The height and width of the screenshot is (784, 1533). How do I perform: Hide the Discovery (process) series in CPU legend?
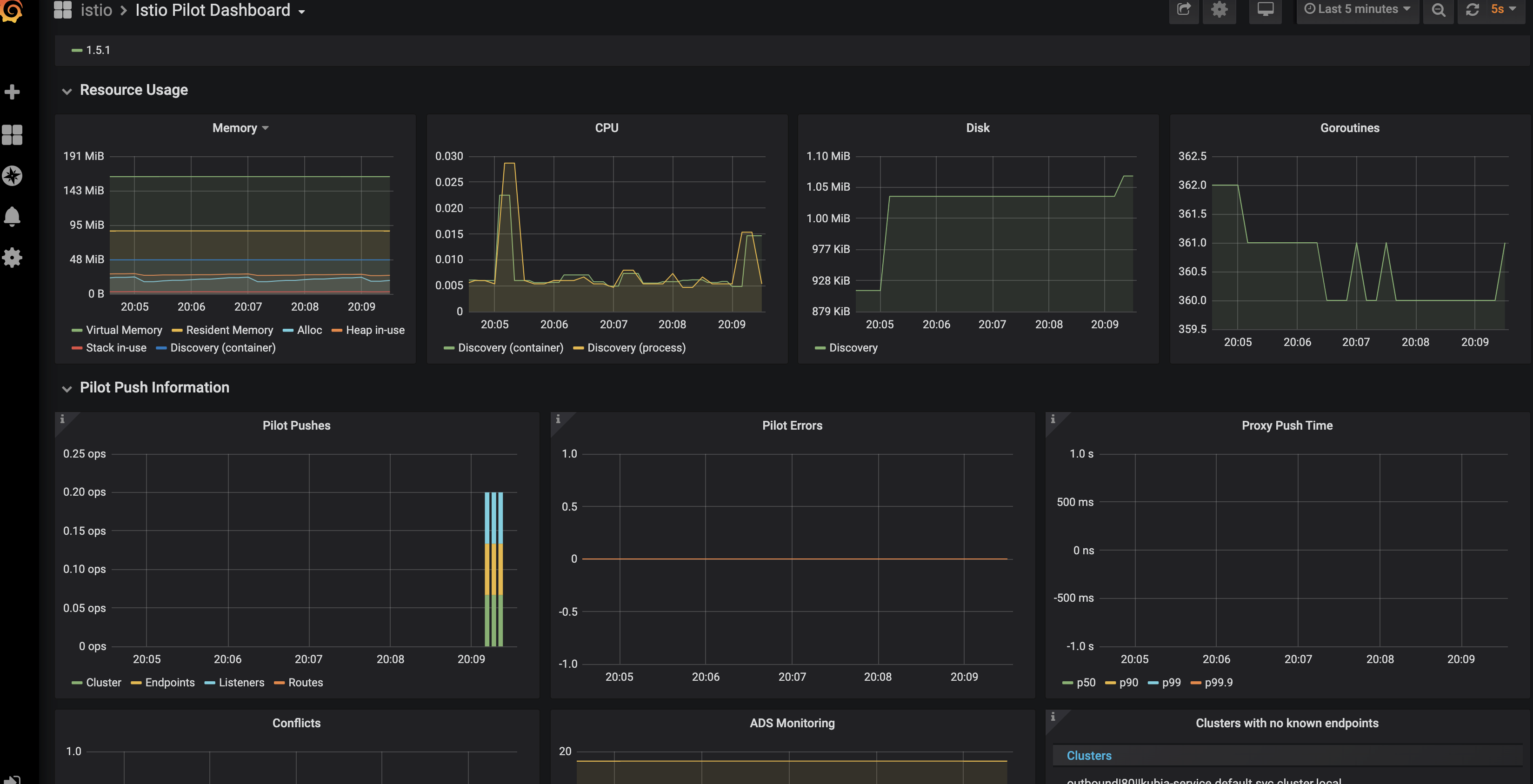(x=636, y=347)
